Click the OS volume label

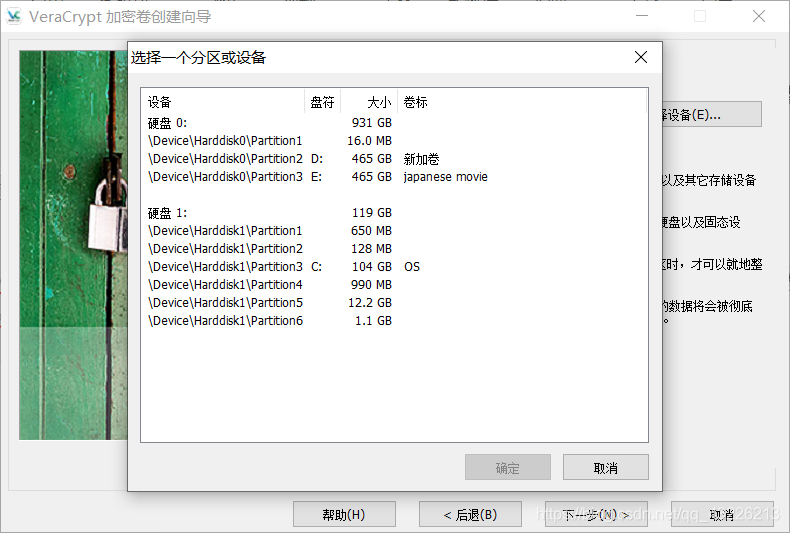412,266
